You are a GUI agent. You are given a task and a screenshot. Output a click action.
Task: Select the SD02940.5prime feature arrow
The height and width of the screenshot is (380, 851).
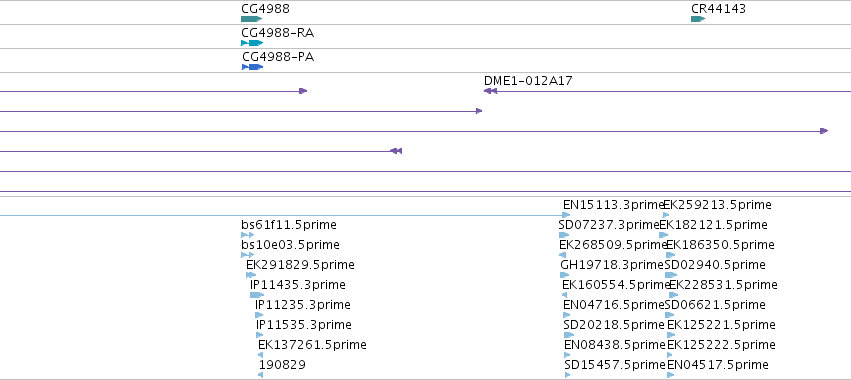[671, 275]
